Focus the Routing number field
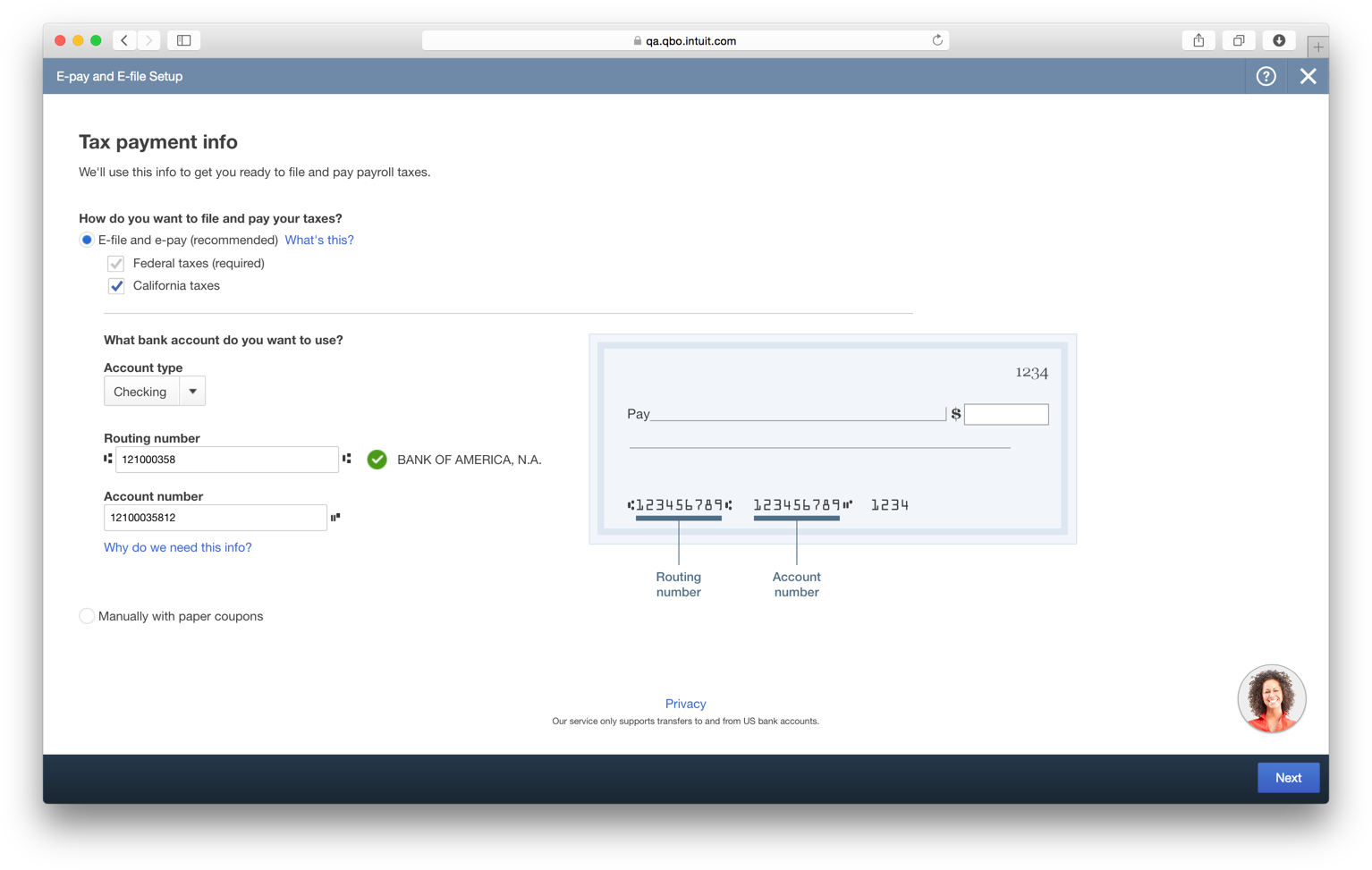The height and width of the screenshot is (870, 1372). coord(227,460)
